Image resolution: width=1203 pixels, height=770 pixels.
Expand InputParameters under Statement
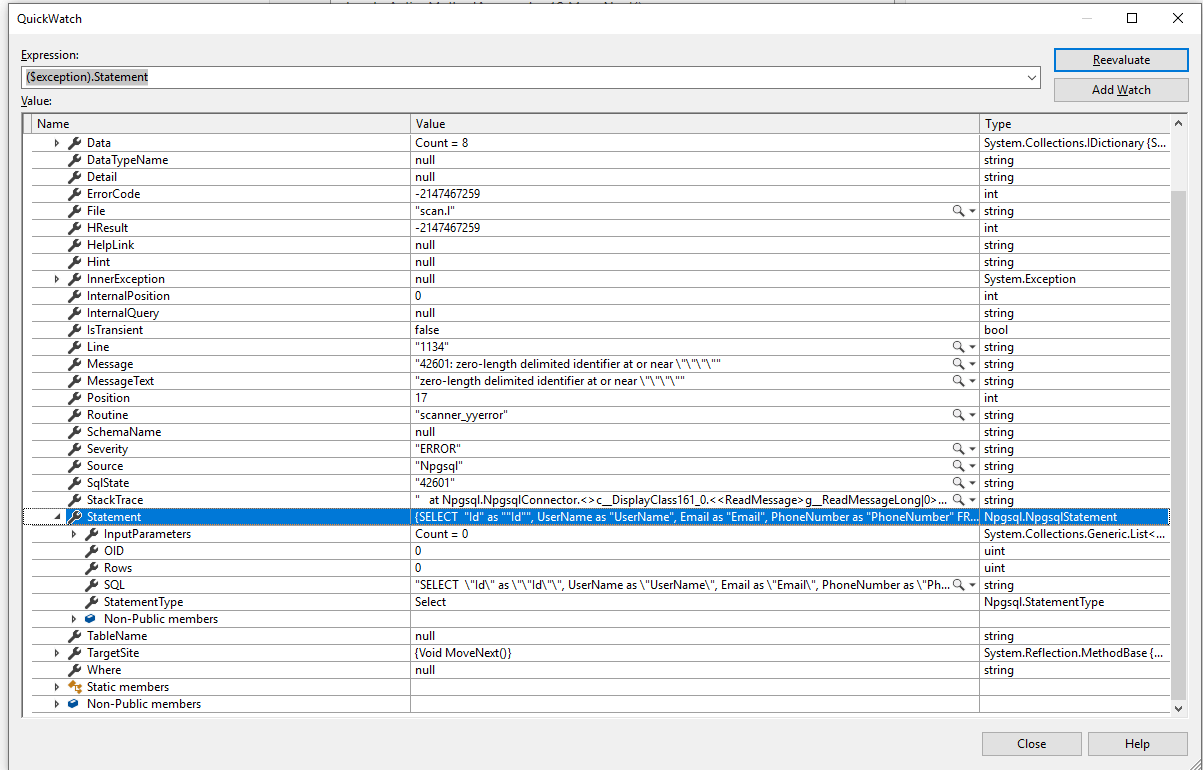click(72, 533)
